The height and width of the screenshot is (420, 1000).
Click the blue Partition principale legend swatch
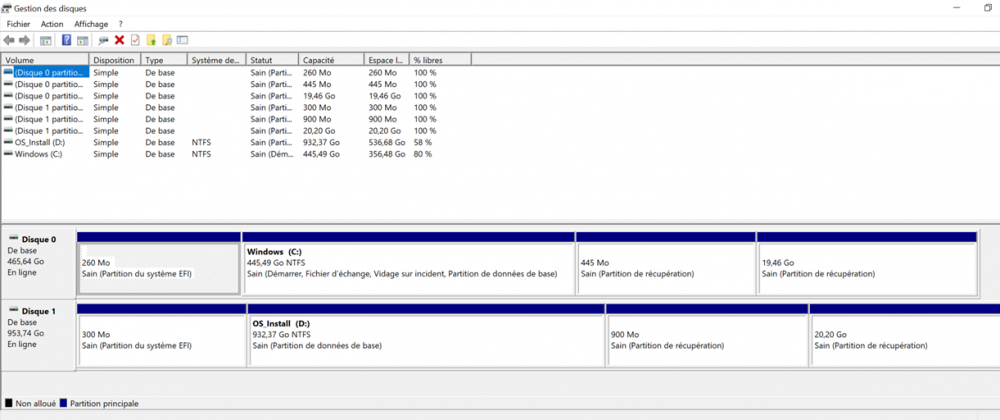click(x=65, y=403)
